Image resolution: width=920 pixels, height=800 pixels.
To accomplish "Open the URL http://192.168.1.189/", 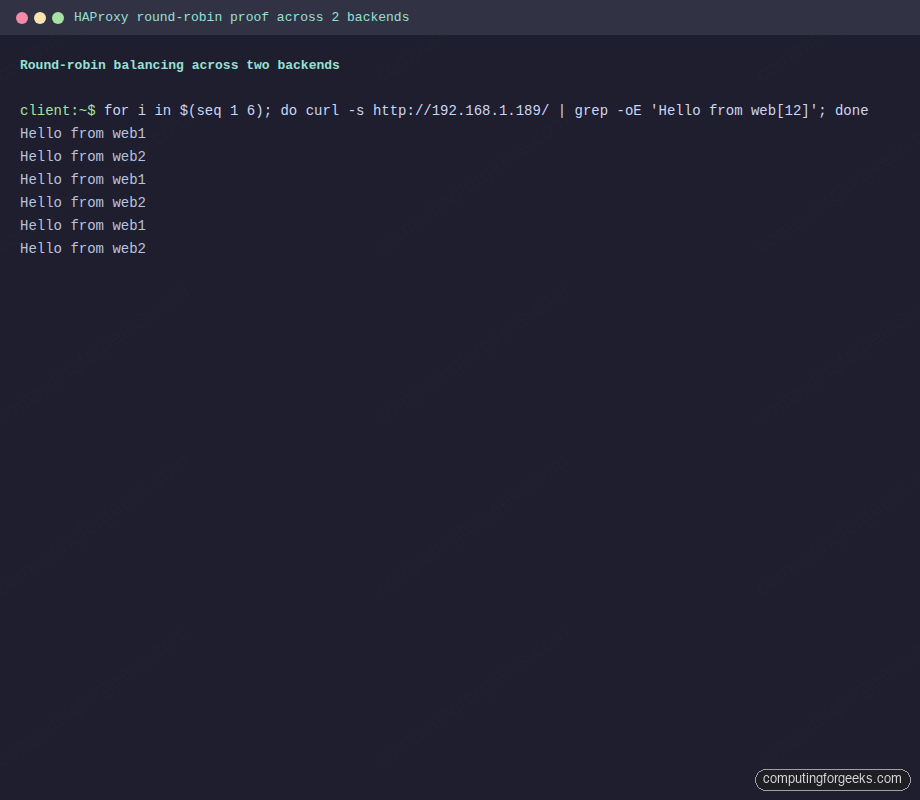I will [461, 110].
